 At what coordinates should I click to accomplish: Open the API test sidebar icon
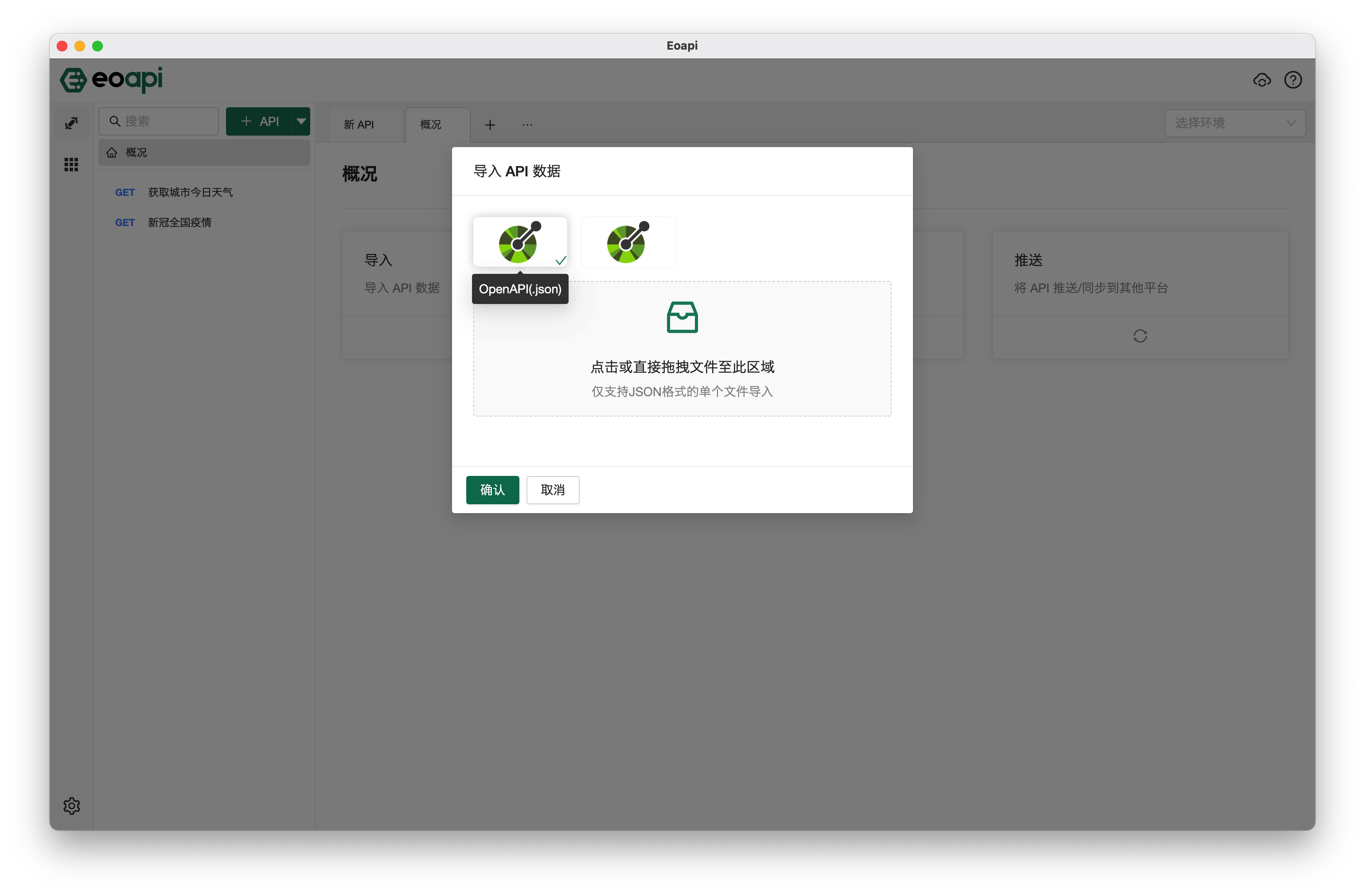[x=71, y=123]
